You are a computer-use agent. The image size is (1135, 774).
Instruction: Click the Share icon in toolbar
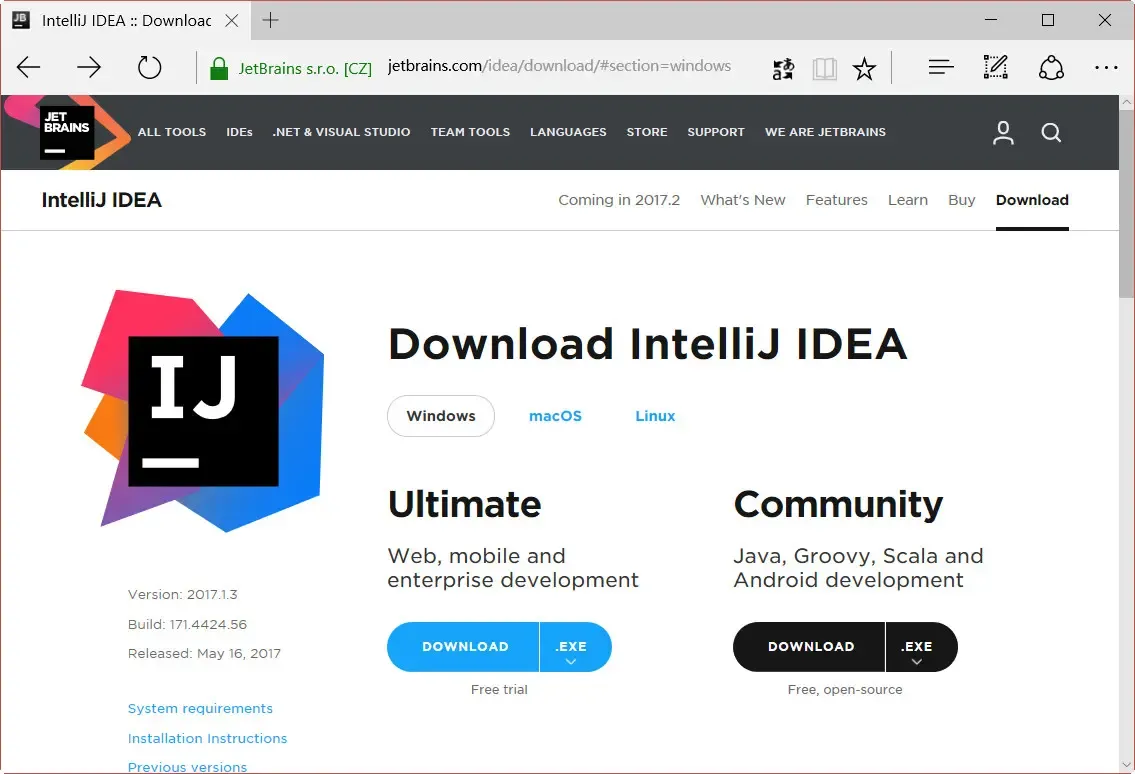coord(1051,67)
